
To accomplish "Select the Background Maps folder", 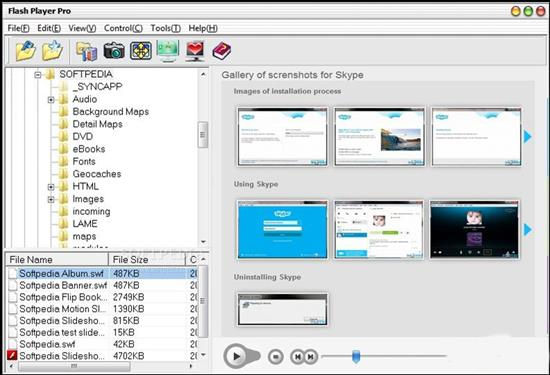I will 110,112.
